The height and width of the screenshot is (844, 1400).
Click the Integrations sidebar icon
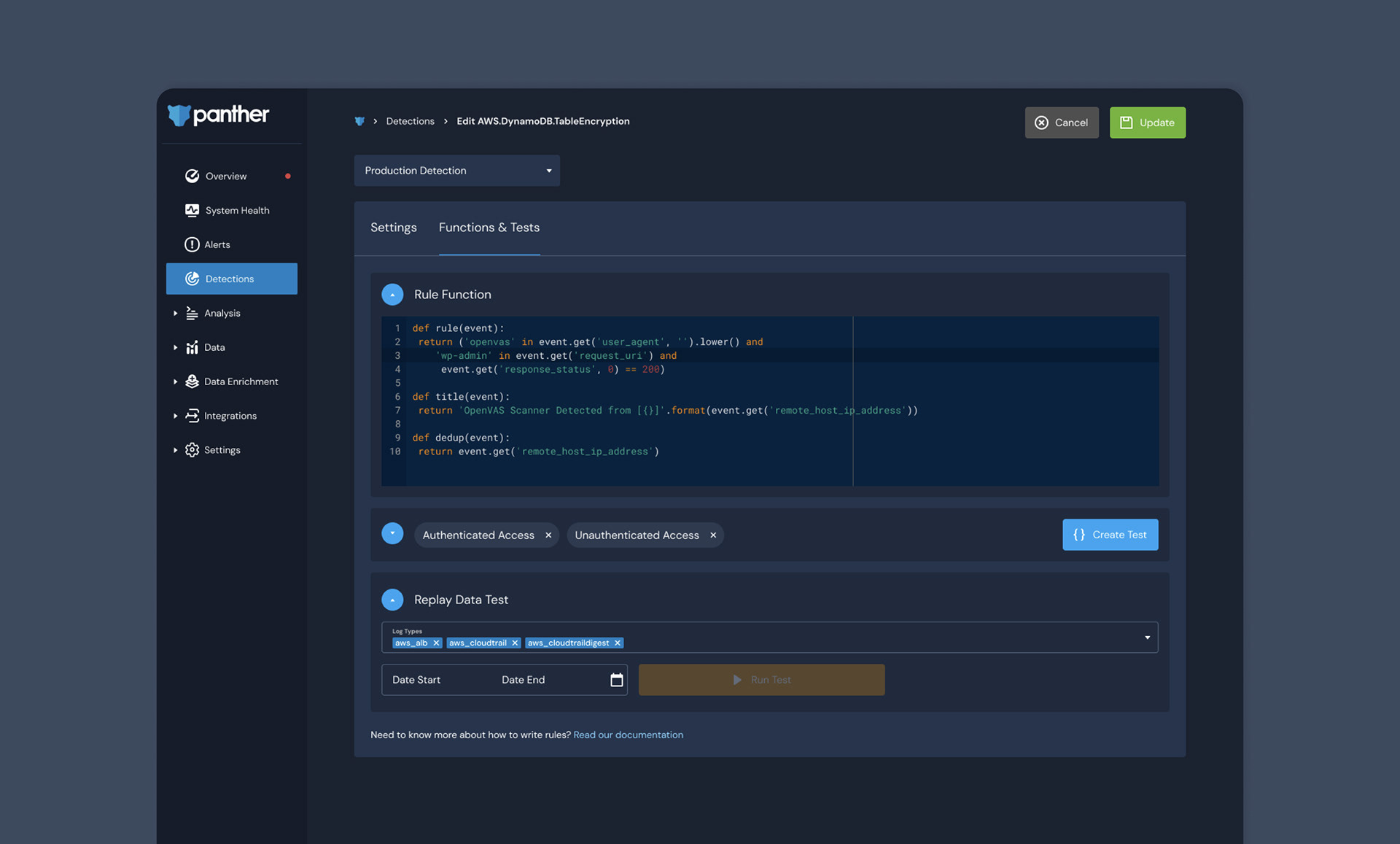pos(192,416)
